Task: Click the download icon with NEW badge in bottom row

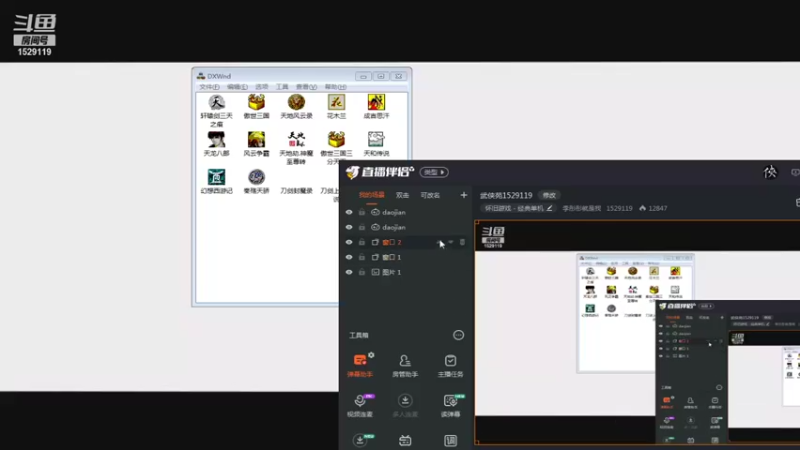Action: point(361,440)
